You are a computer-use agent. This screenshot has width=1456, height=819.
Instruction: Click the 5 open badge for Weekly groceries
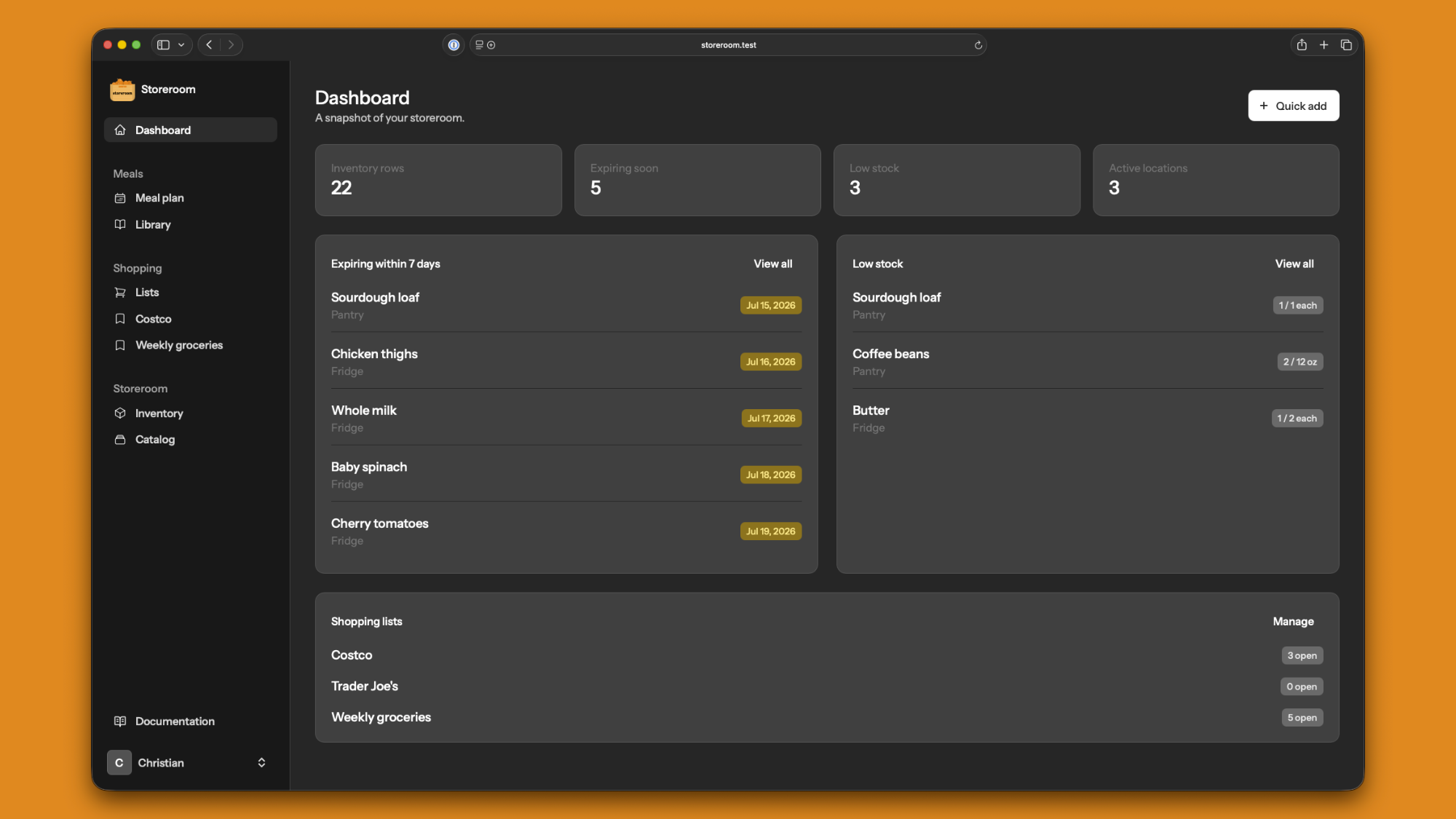point(1302,718)
